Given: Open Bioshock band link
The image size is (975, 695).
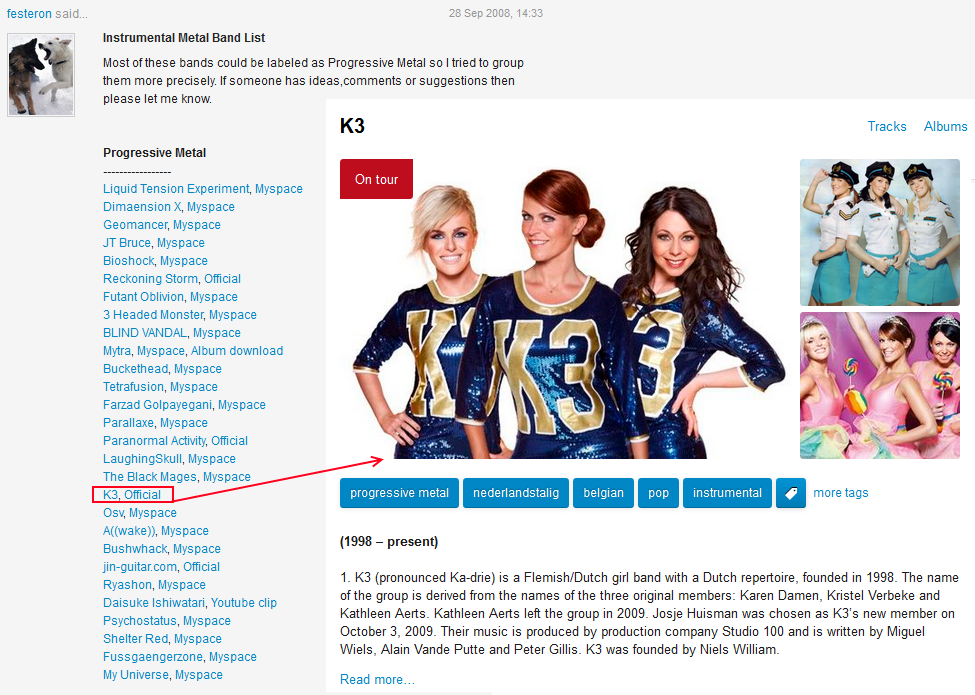Looking at the screenshot, I should pyautogui.click(x=129, y=260).
